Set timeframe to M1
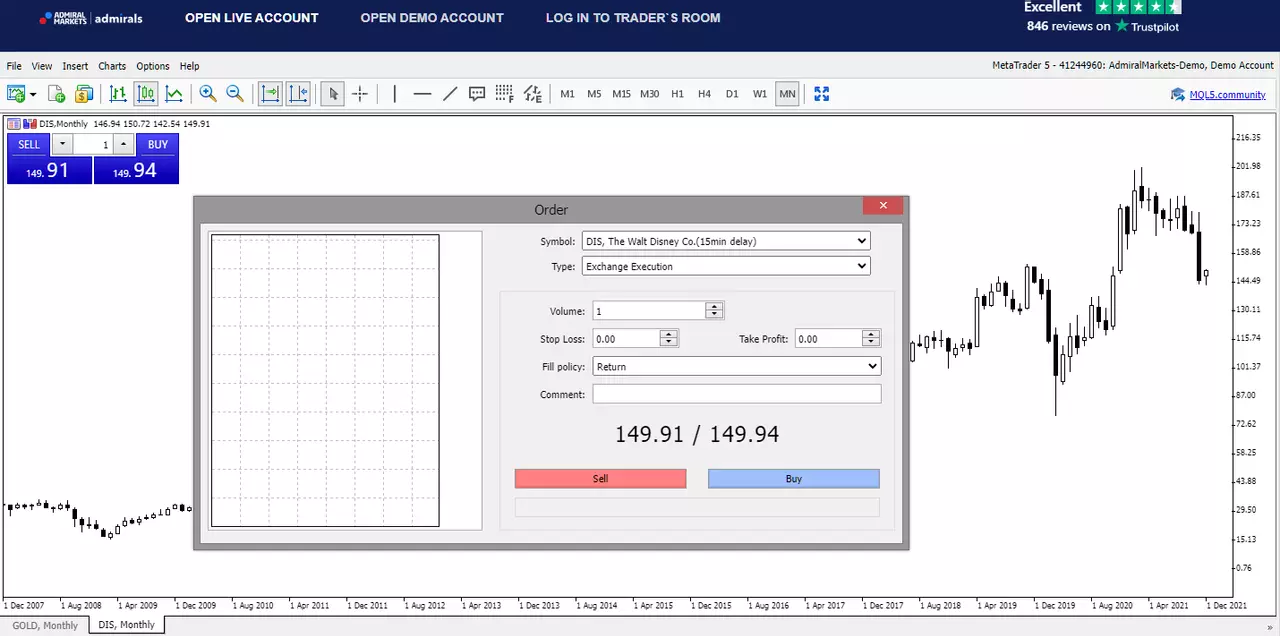 tap(567, 94)
